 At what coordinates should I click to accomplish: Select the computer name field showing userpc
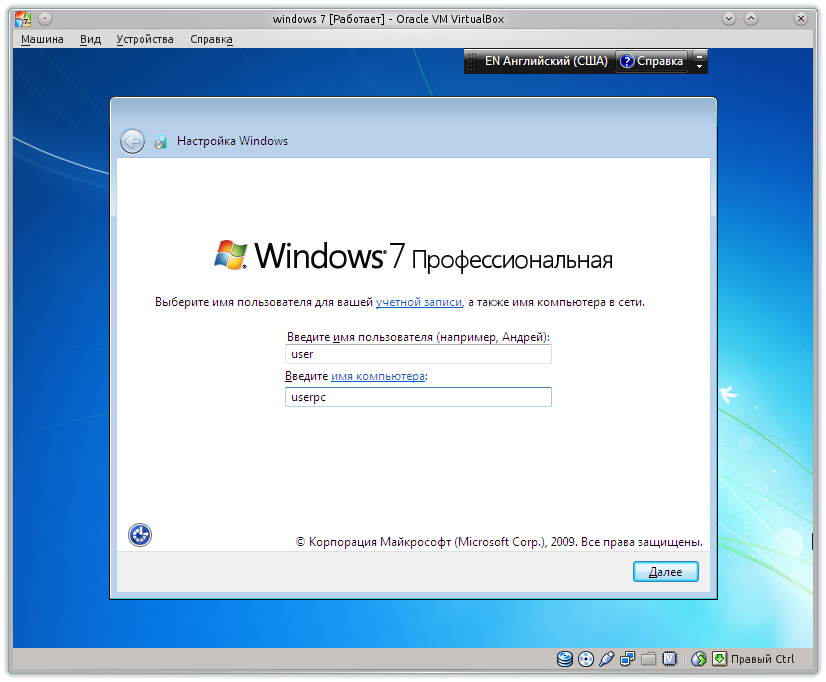[417, 397]
